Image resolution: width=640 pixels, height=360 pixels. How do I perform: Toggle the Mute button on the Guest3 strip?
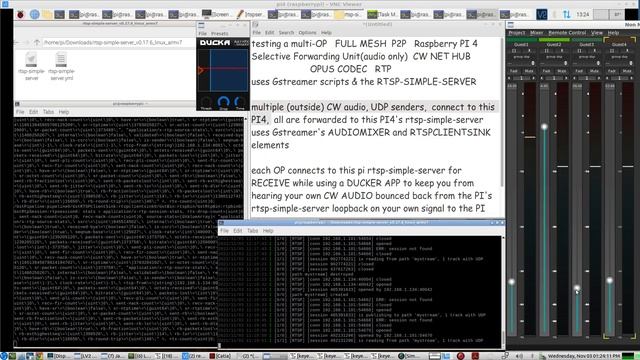click(594, 71)
